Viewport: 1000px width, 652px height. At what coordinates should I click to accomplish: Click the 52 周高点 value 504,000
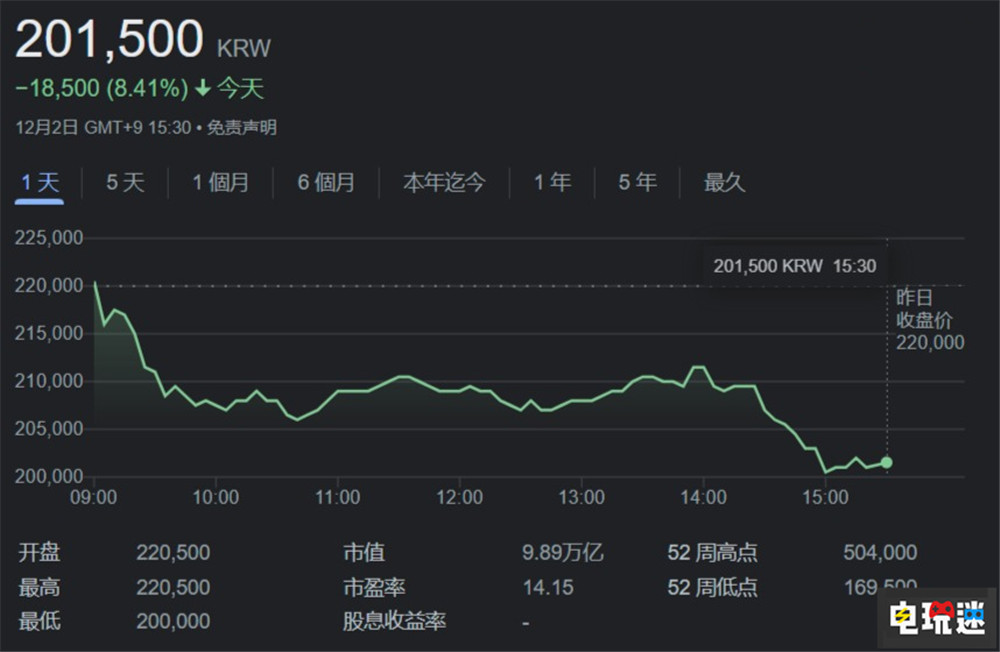pos(880,553)
